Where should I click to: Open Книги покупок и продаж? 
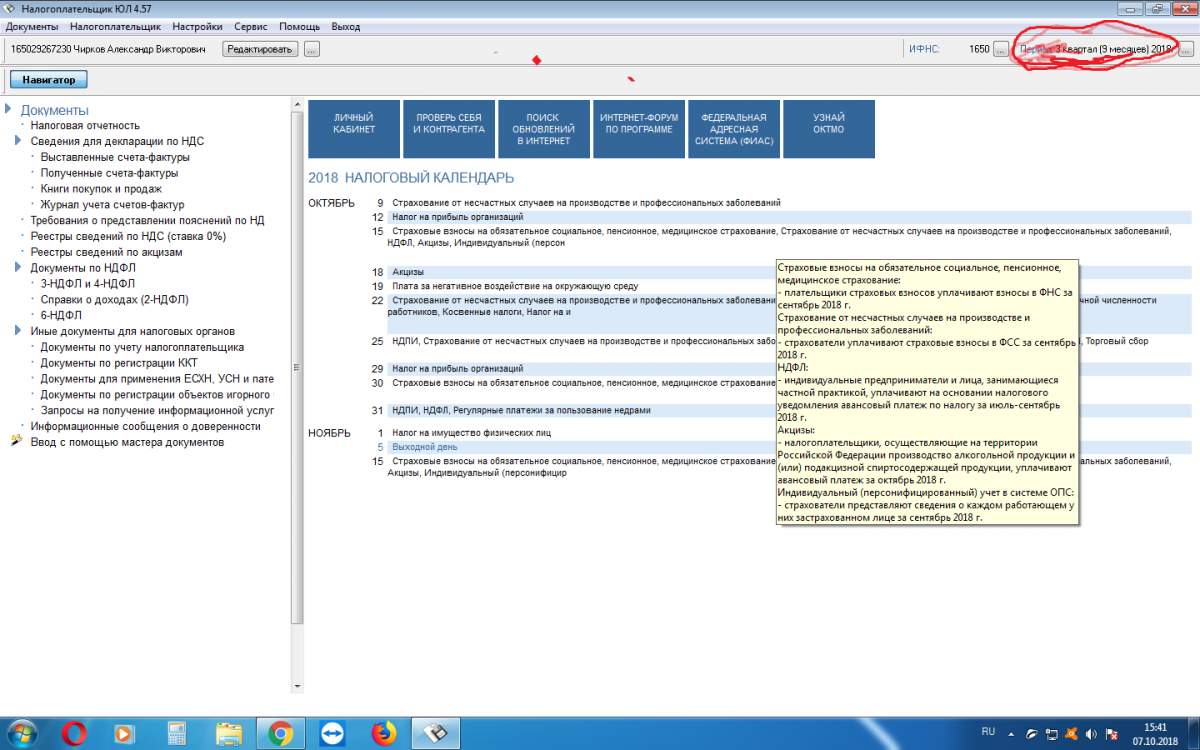[101, 189]
